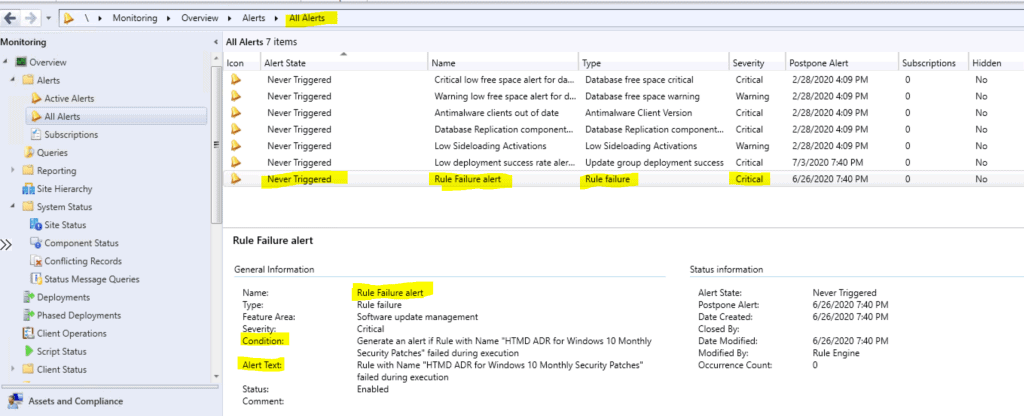Viewport: 1024px width, 416px height.
Task: Select the Low deployment success rate alert row
Action: [623, 162]
